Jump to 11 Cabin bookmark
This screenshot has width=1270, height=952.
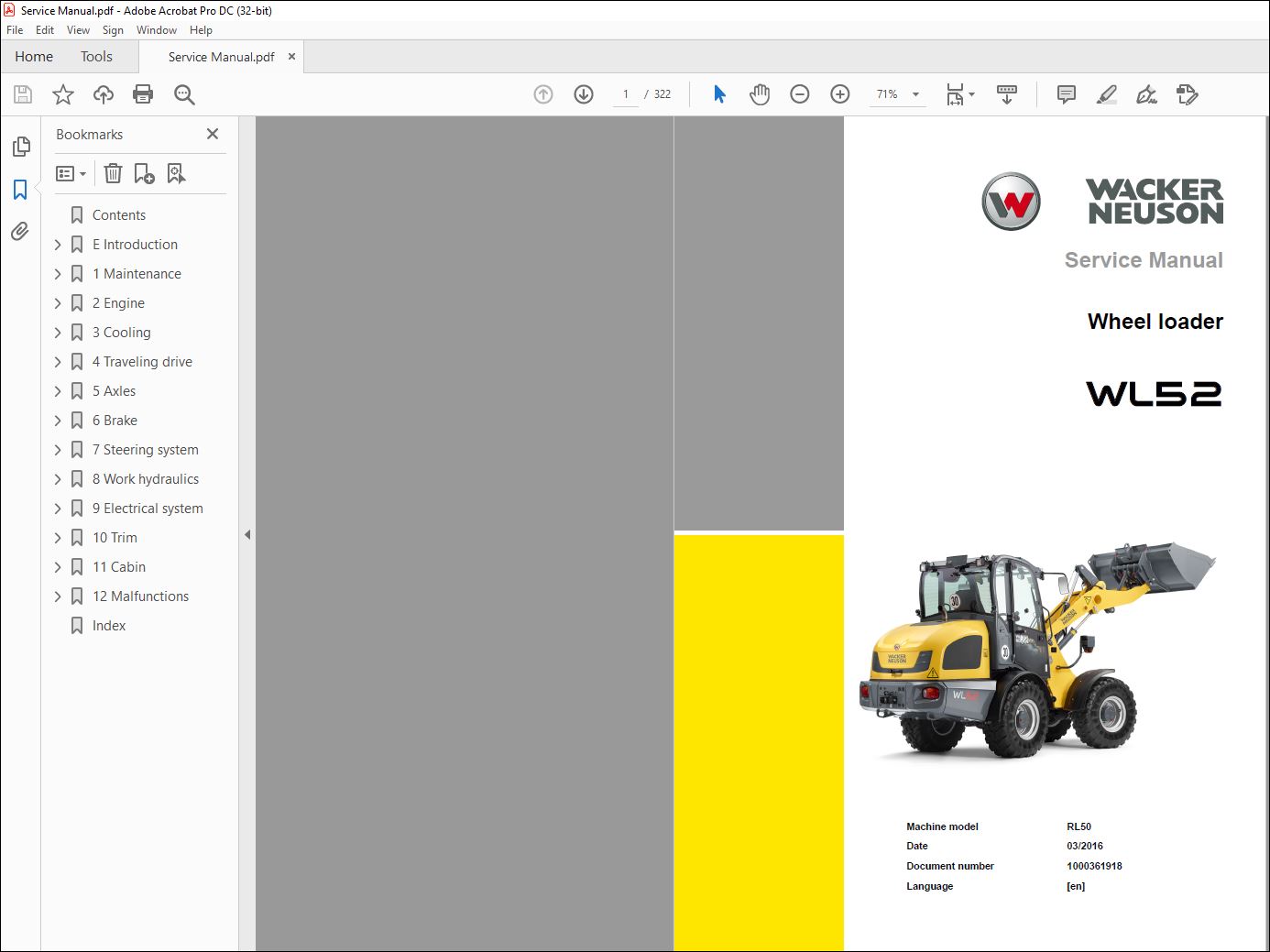[x=119, y=567]
